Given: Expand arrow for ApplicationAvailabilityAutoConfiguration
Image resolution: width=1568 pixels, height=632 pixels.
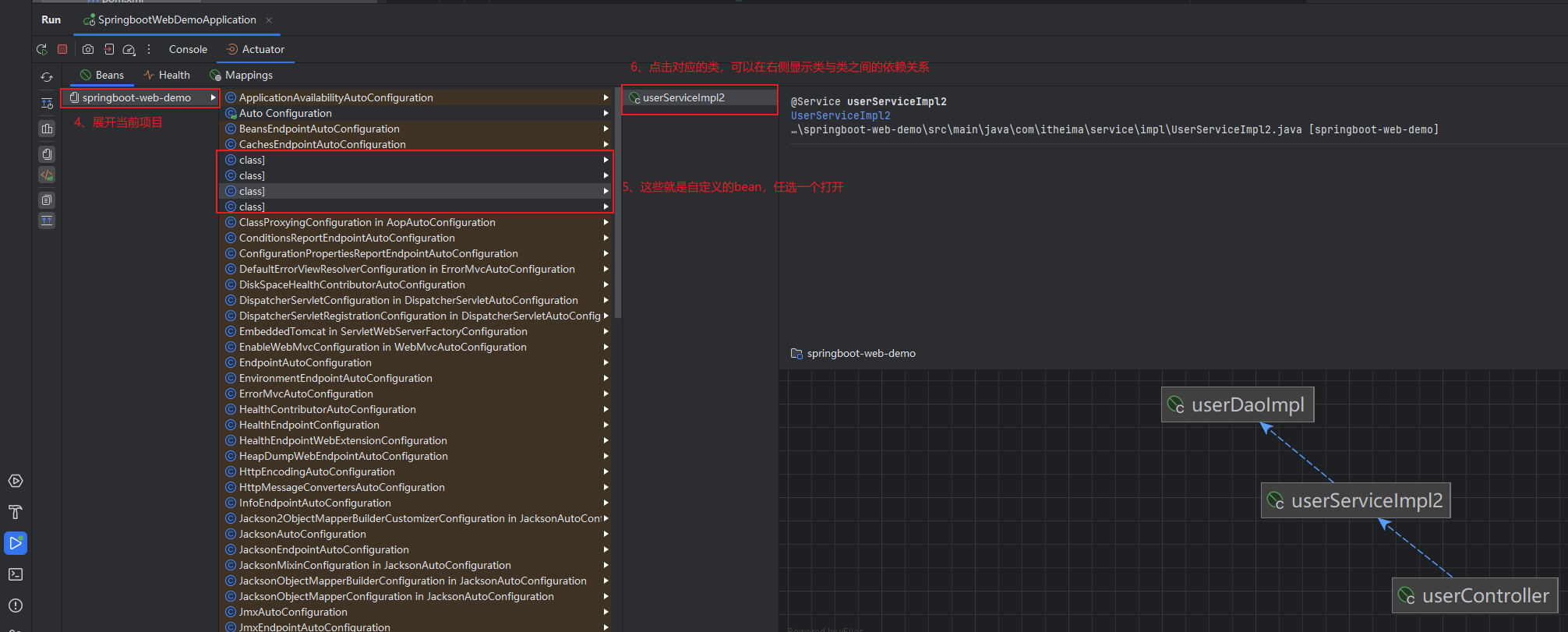Looking at the screenshot, I should point(606,97).
